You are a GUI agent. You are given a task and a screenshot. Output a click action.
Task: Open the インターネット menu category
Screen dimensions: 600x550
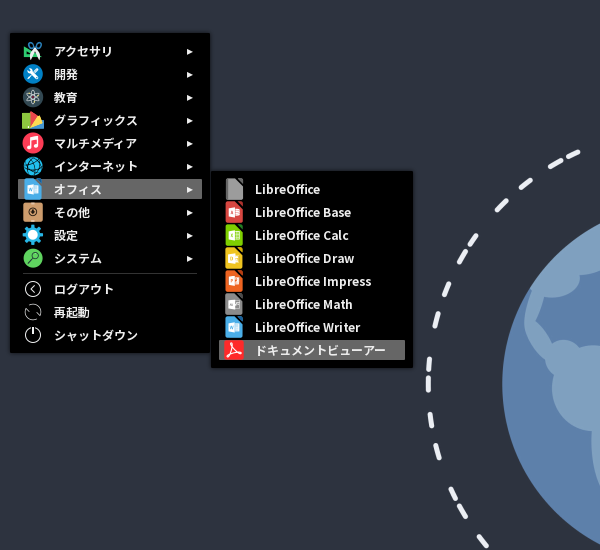110,166
